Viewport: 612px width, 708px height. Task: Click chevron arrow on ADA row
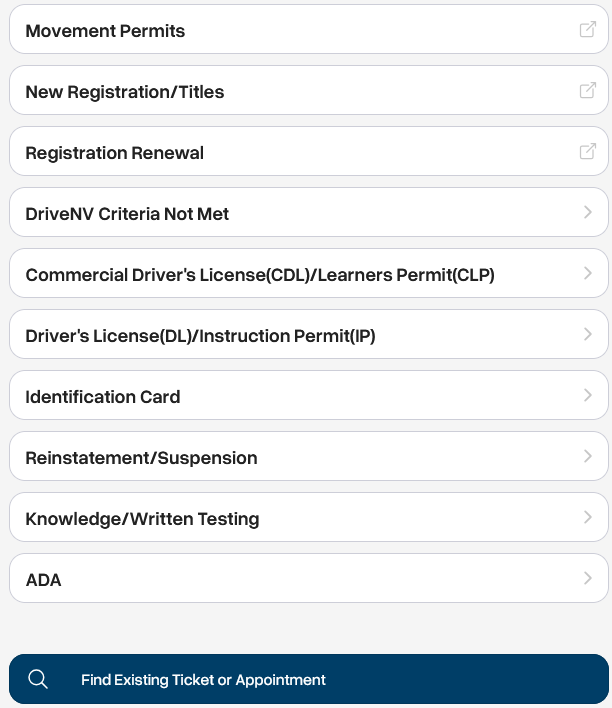pos(588,579)
